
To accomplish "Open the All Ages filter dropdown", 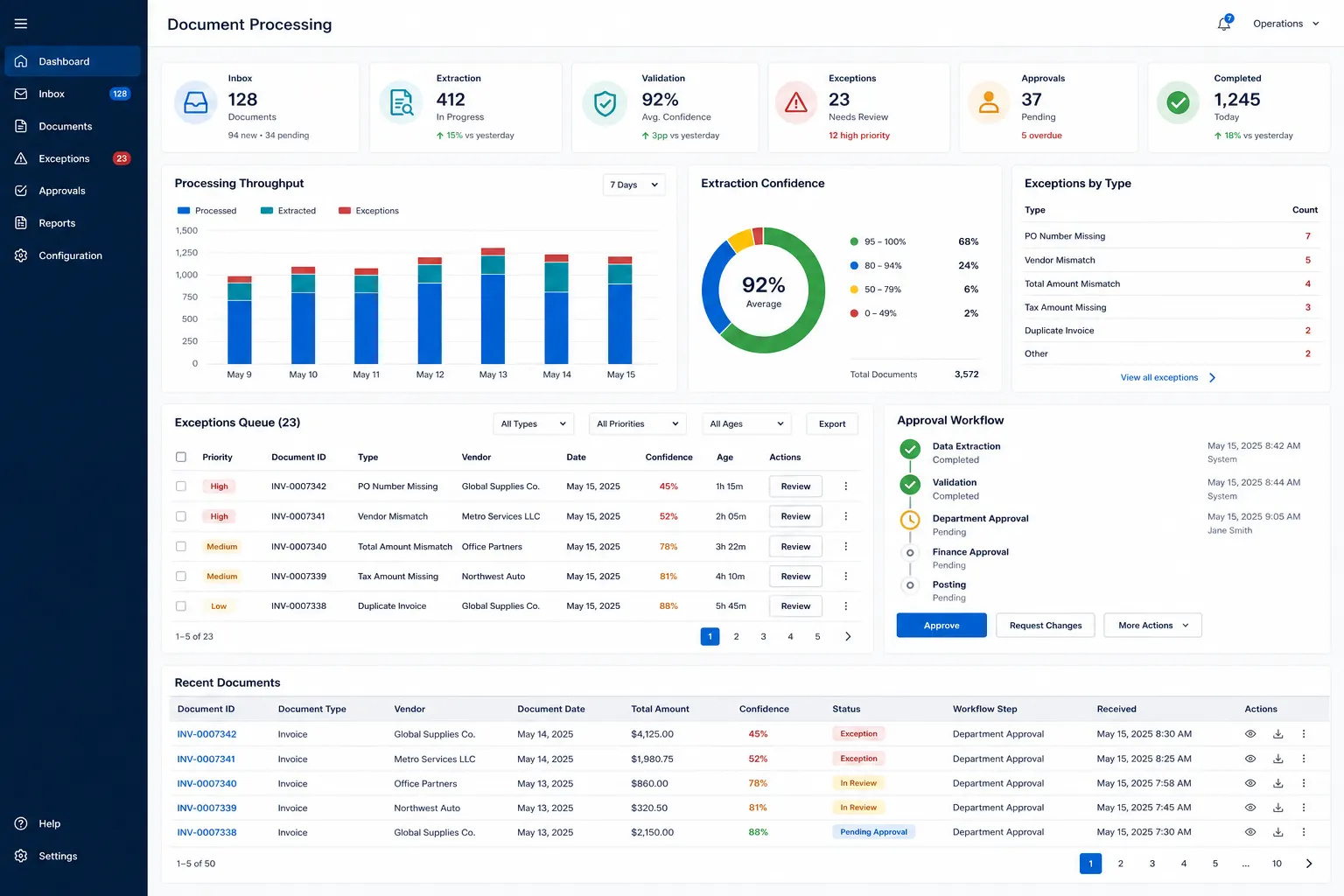I will pyautogui.click(x=746, y=423).
